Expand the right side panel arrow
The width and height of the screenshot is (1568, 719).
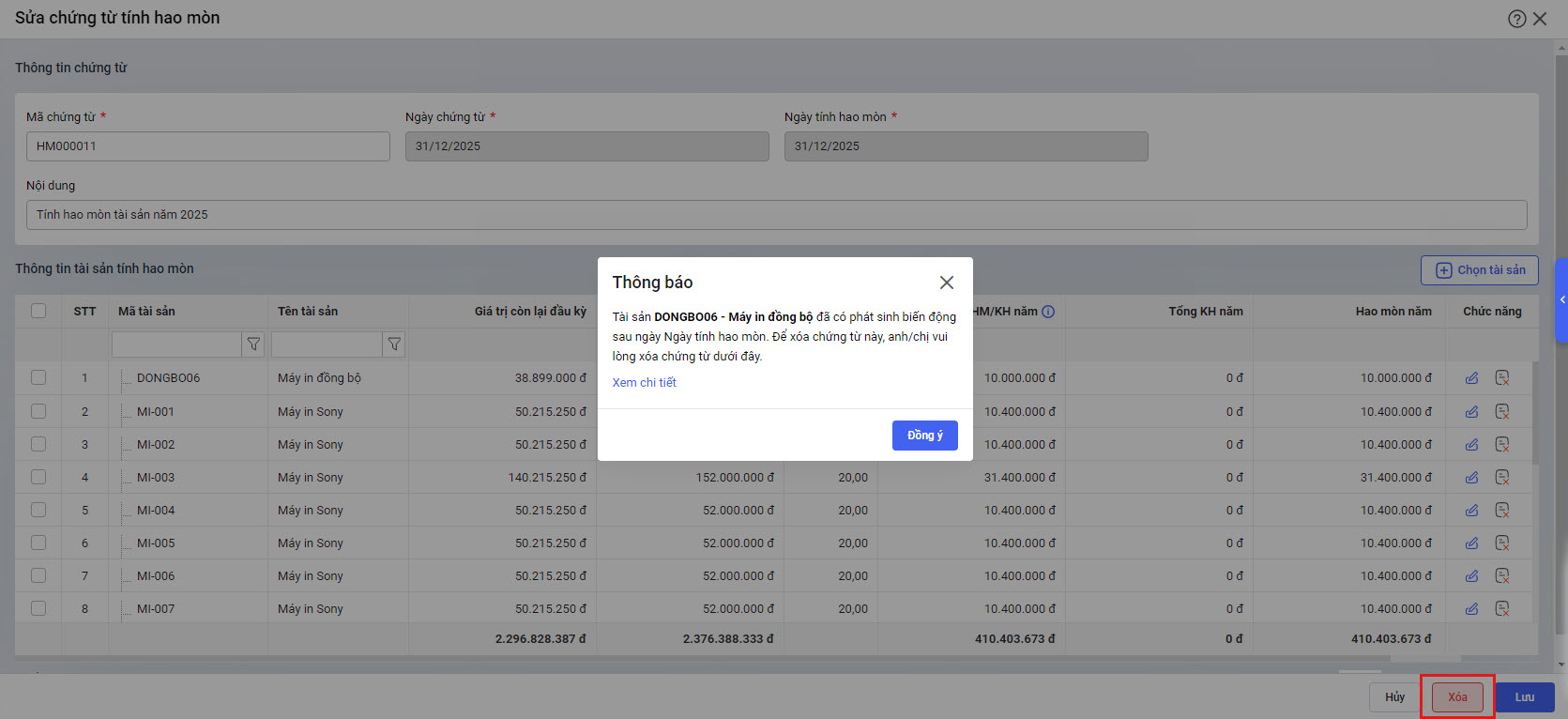click(1561, 300)
